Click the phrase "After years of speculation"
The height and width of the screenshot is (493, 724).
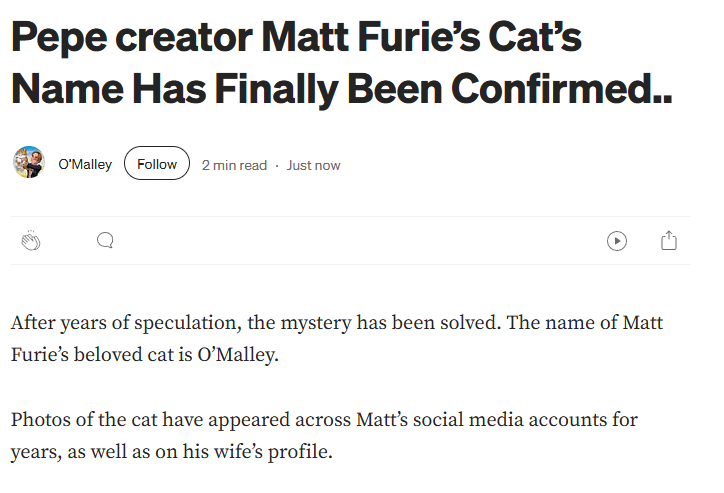point(109,324)
